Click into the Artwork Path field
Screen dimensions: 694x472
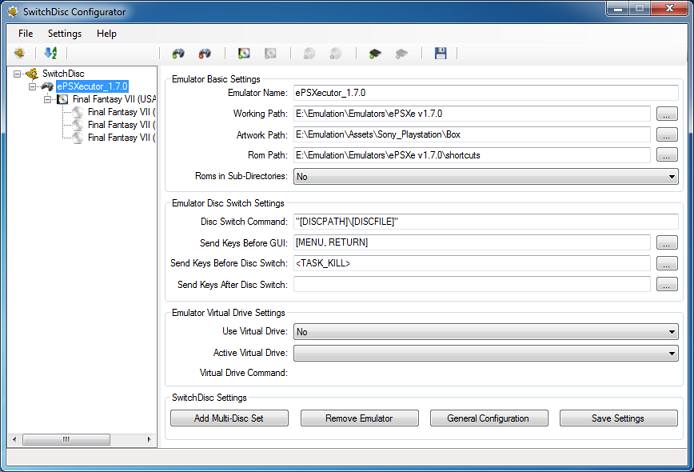pyautogui.click(x=472, y=135)
